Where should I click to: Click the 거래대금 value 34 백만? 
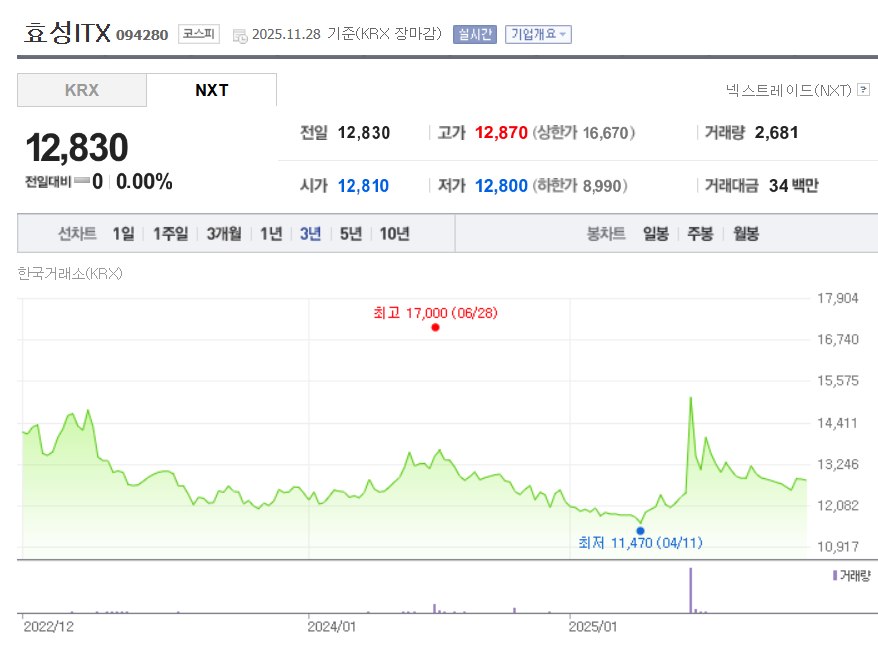[793, 185]
